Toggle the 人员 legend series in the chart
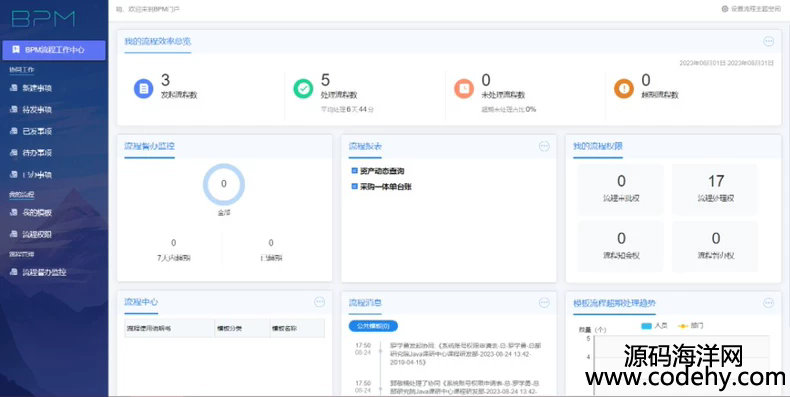The height and width of the screenshot is (397, 790). tap(654, 326)
